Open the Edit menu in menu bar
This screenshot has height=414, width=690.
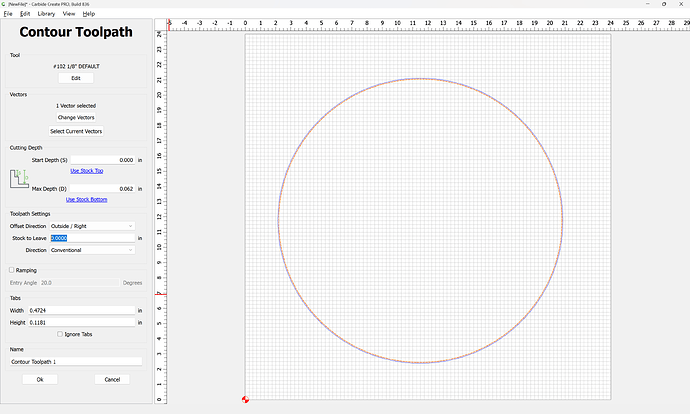coord(24,14)
